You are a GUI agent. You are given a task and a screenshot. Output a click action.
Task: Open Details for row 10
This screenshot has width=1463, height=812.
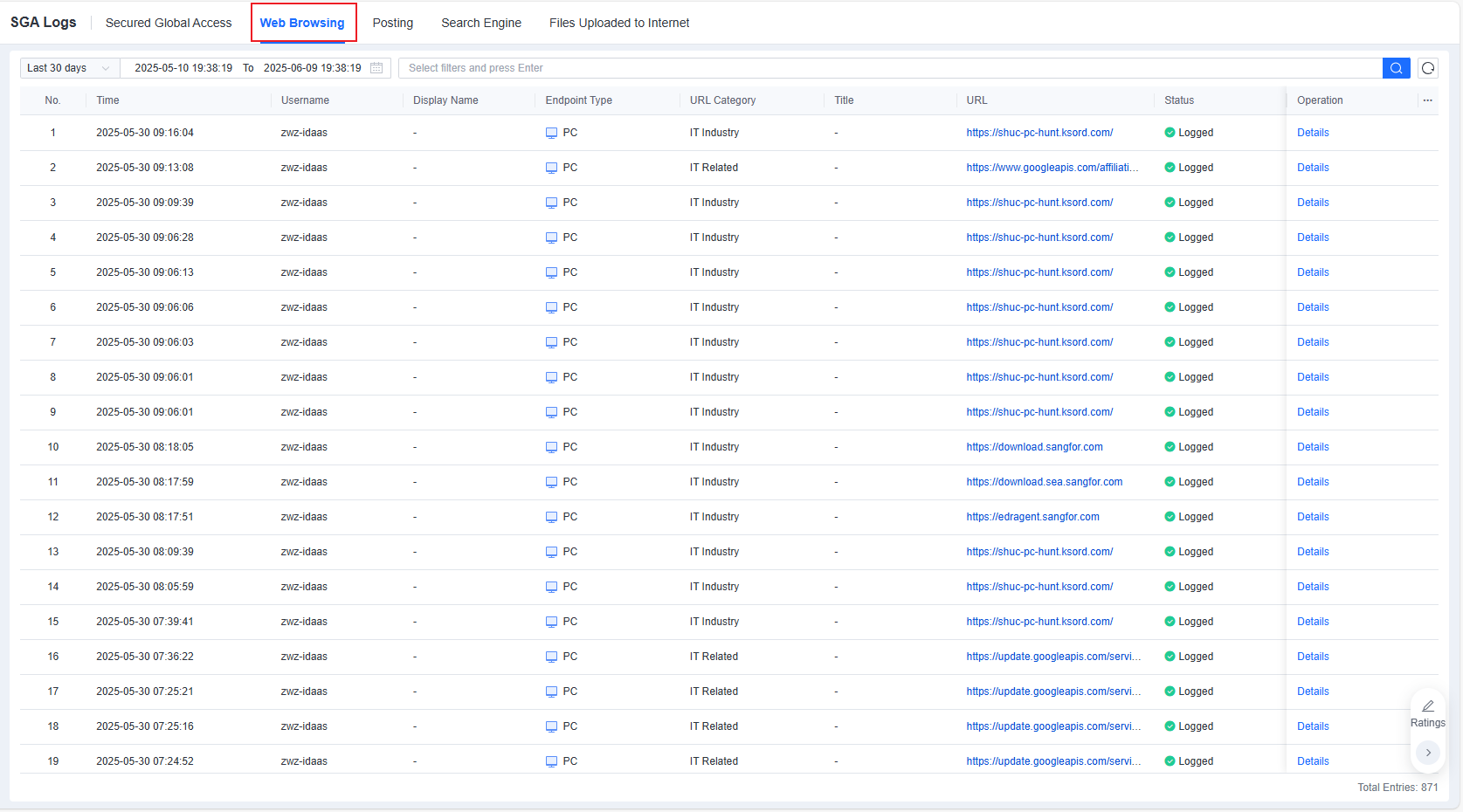coord(1313,447)
